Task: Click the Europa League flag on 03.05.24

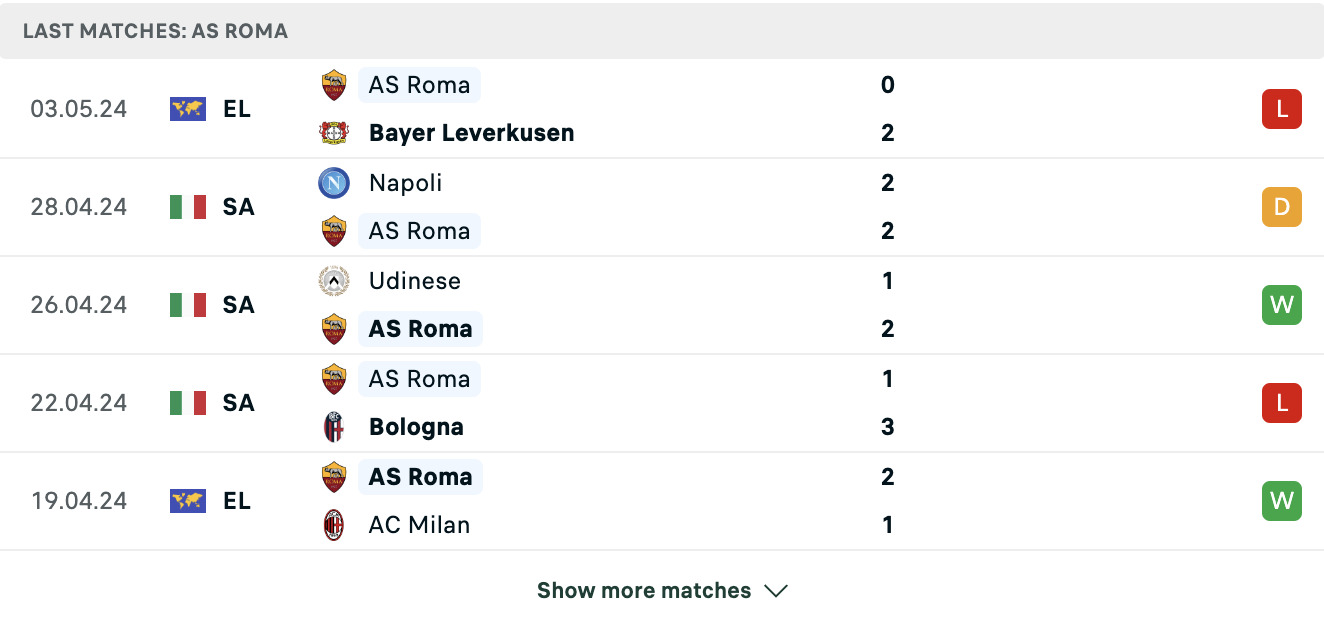Action: pos(188,109)
